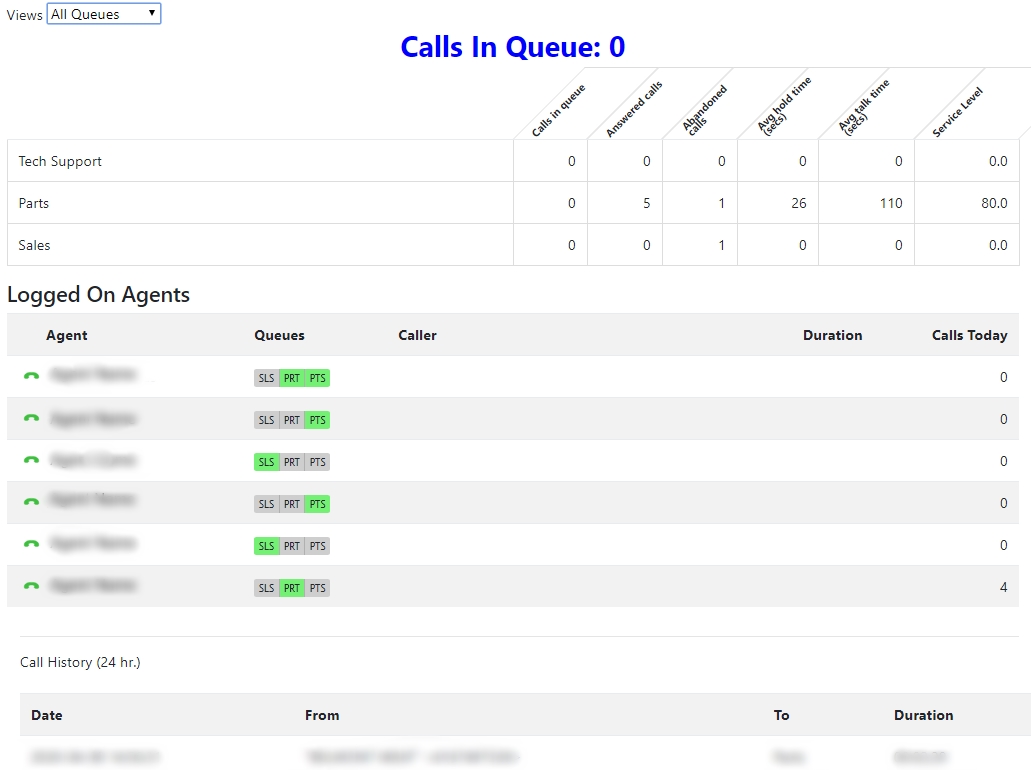The image size is (1031, 770).
Task: Open the Views All Queues dropdown
Action: (x=104, y=14)
